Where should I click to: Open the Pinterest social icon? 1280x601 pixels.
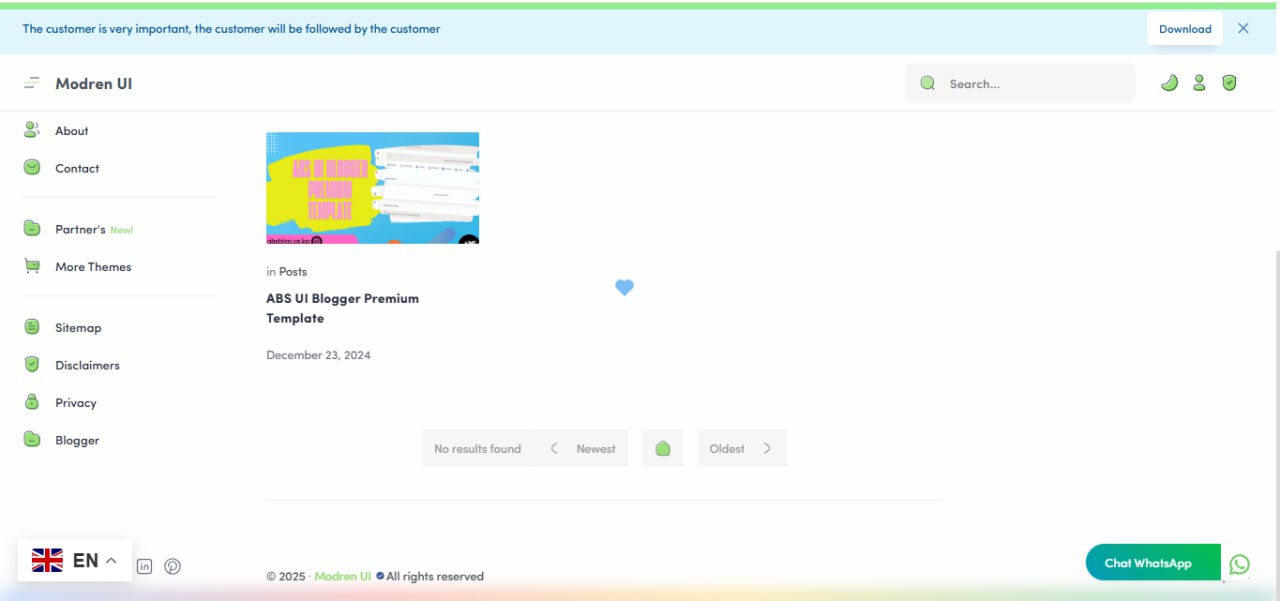coord(173,567)
